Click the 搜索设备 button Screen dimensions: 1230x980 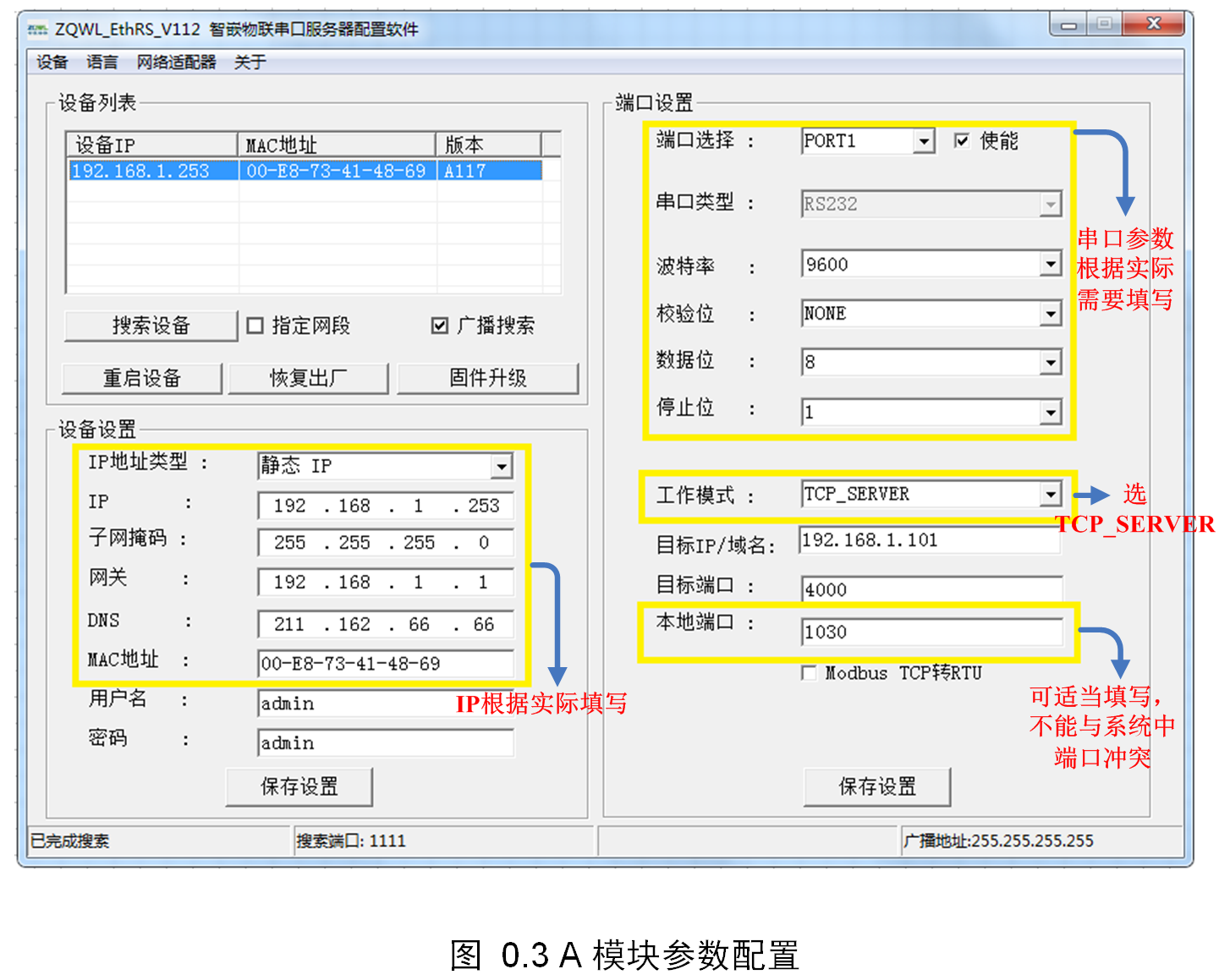click(x=151, y=326)
